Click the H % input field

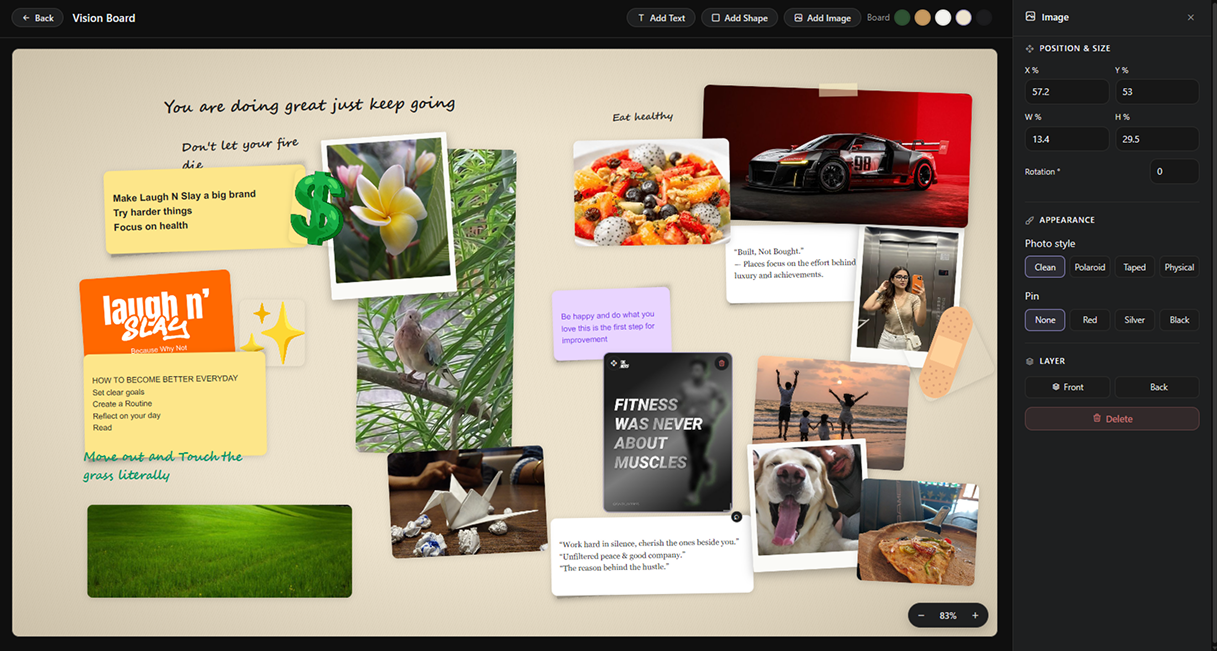click(x=1157, y=139)
